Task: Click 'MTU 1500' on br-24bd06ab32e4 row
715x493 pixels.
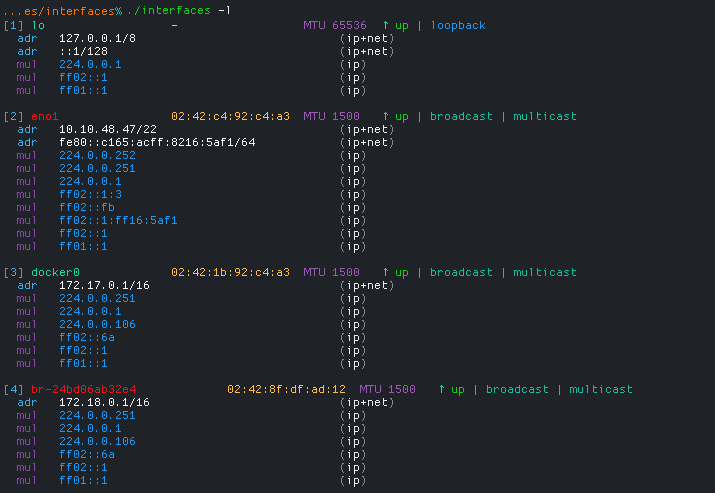Action: [x=387, y=389]
